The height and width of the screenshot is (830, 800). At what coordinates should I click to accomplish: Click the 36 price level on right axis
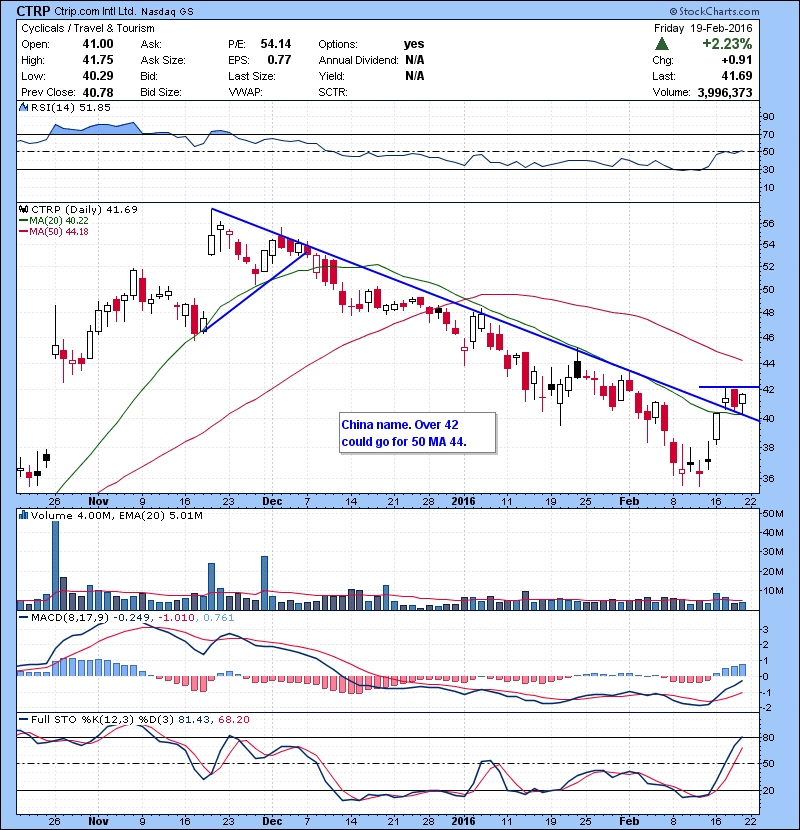[768, 478]
